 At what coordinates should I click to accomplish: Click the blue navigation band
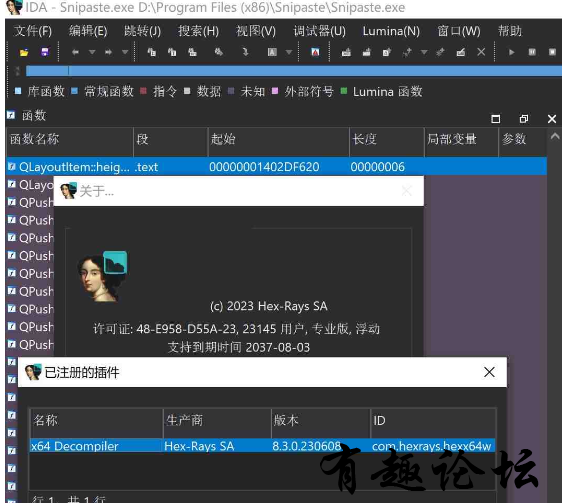coord(294,71)
